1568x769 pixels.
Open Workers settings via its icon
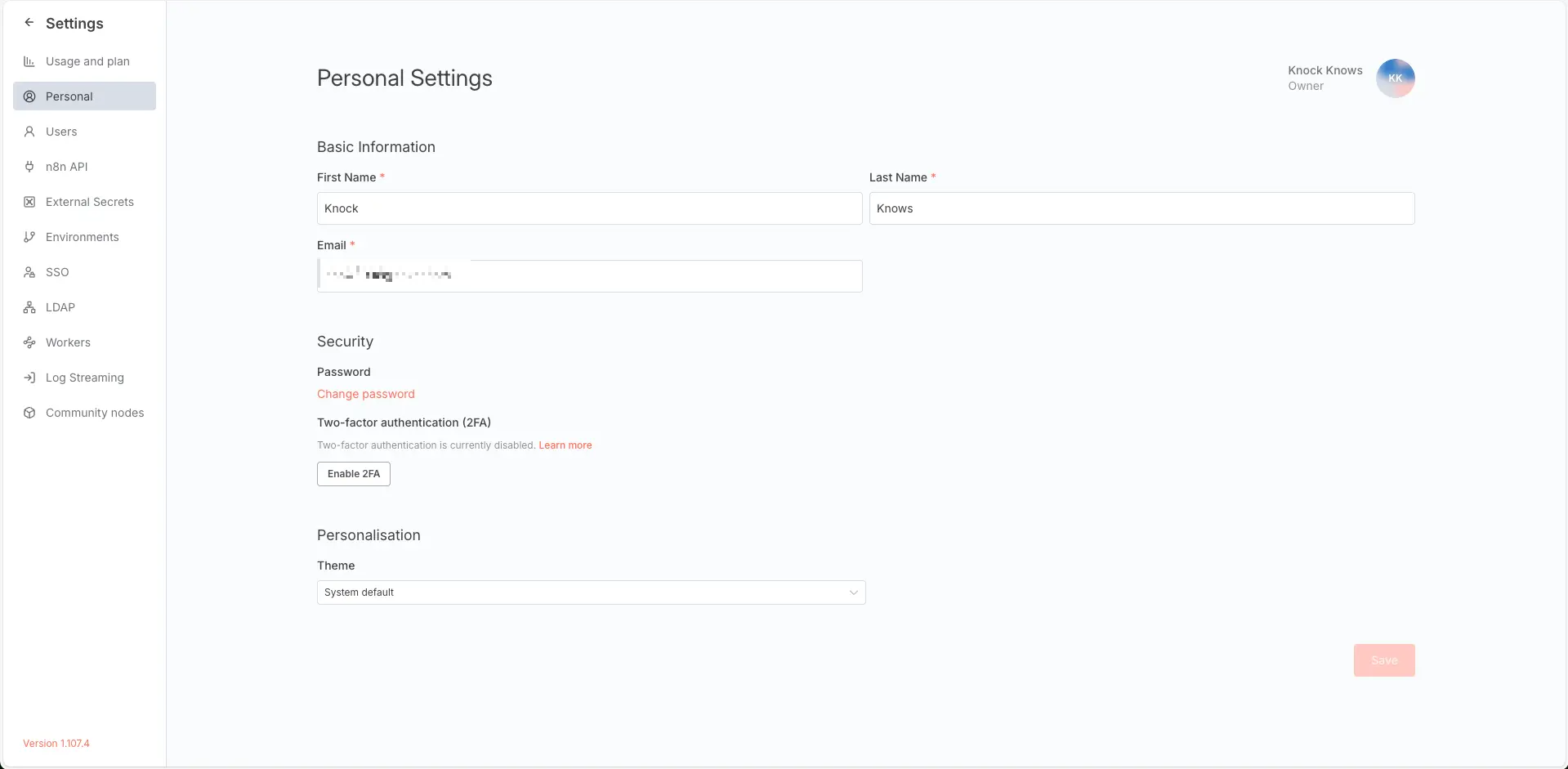pos(29,342)
